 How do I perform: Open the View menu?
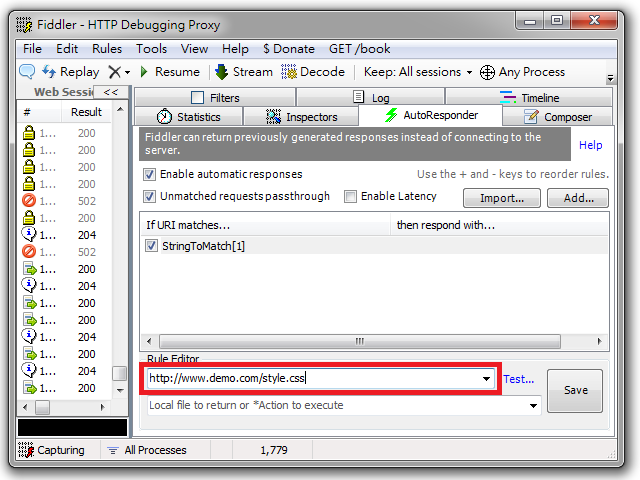click(194, 49)
